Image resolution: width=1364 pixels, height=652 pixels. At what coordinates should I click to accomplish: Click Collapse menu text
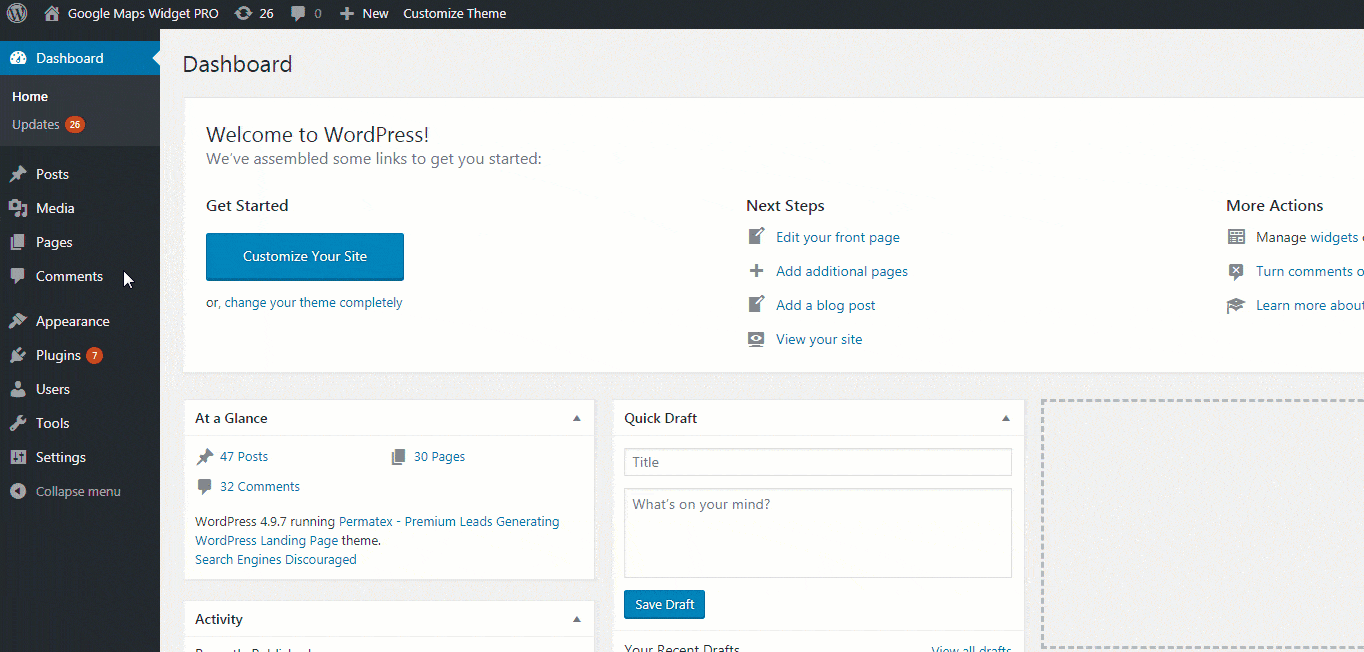point(78,491)
